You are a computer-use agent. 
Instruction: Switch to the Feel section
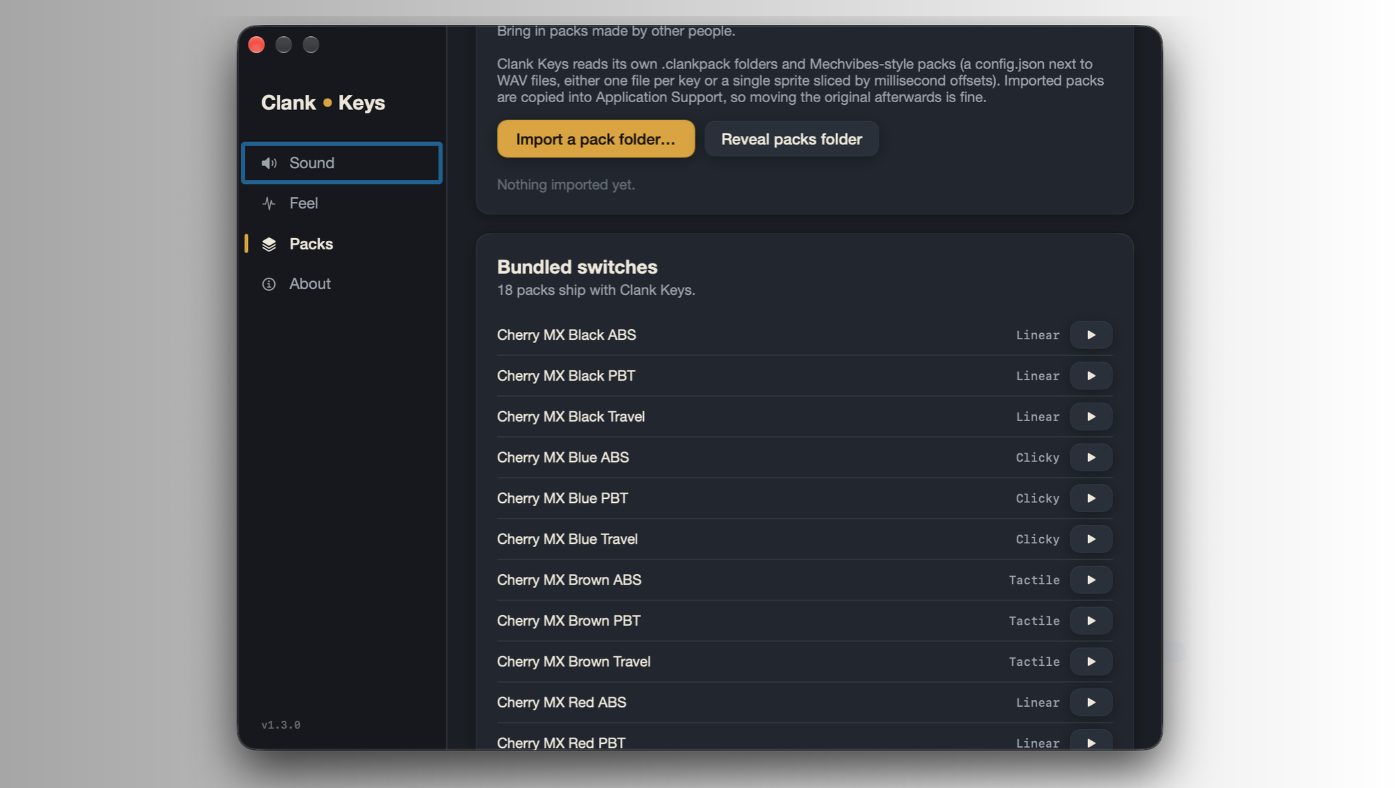(x=341, y=203)
